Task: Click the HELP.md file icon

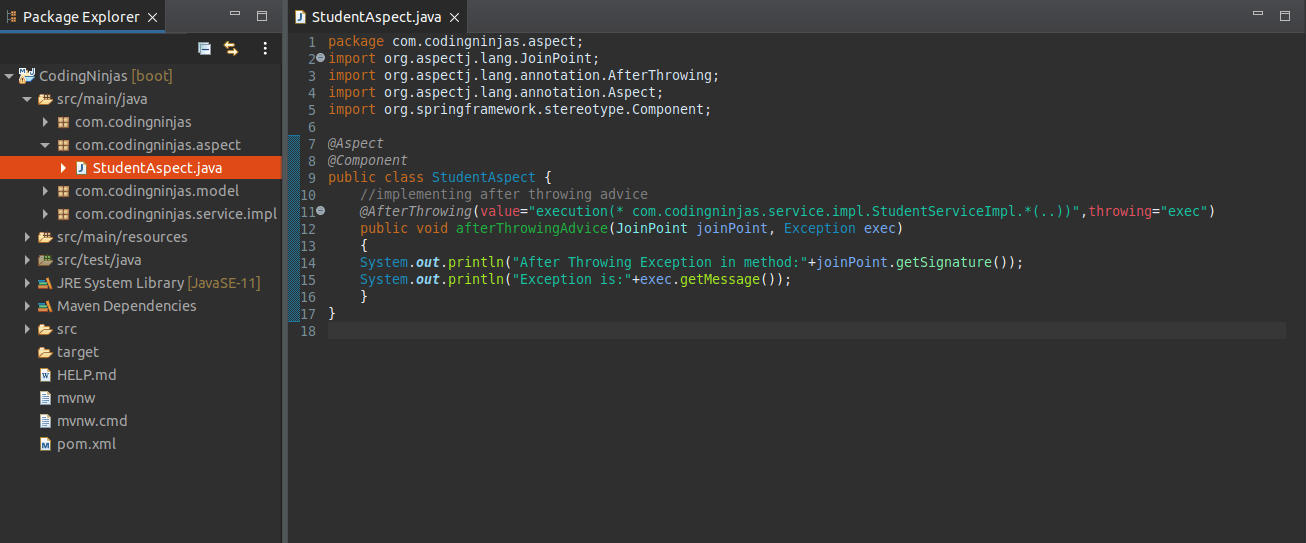Action: tap(45, 375)
